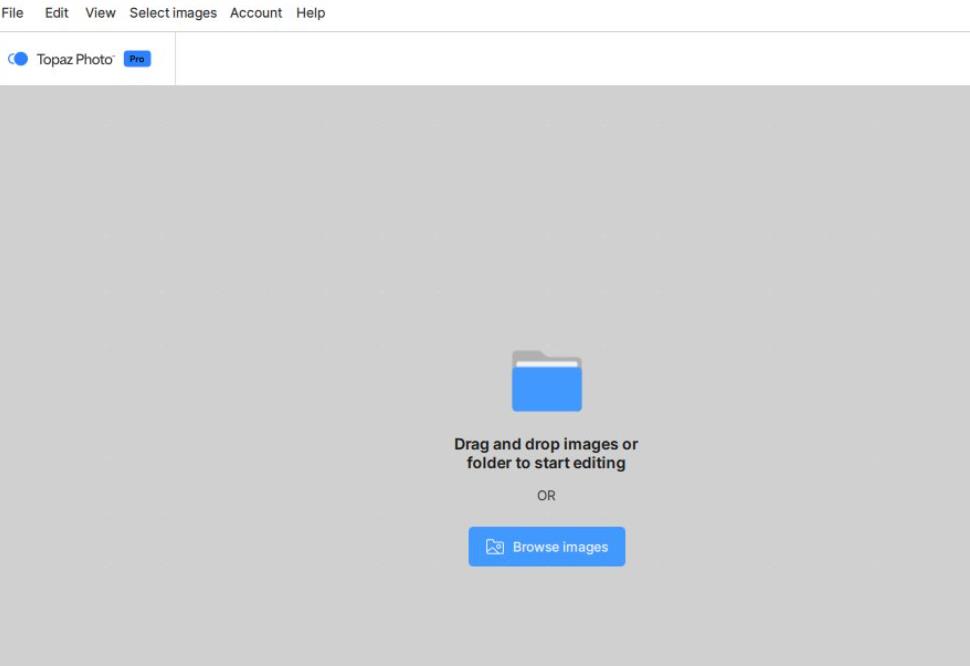This screenshot has width=970, height=666.
Task: Click the Topaz Photo logo icon
Action: tap(18, 59)
